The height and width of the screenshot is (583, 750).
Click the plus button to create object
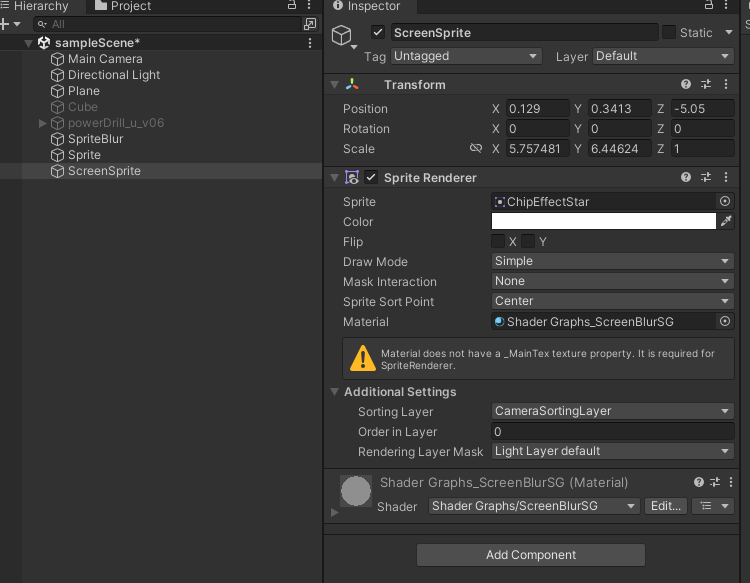point(4,24)
